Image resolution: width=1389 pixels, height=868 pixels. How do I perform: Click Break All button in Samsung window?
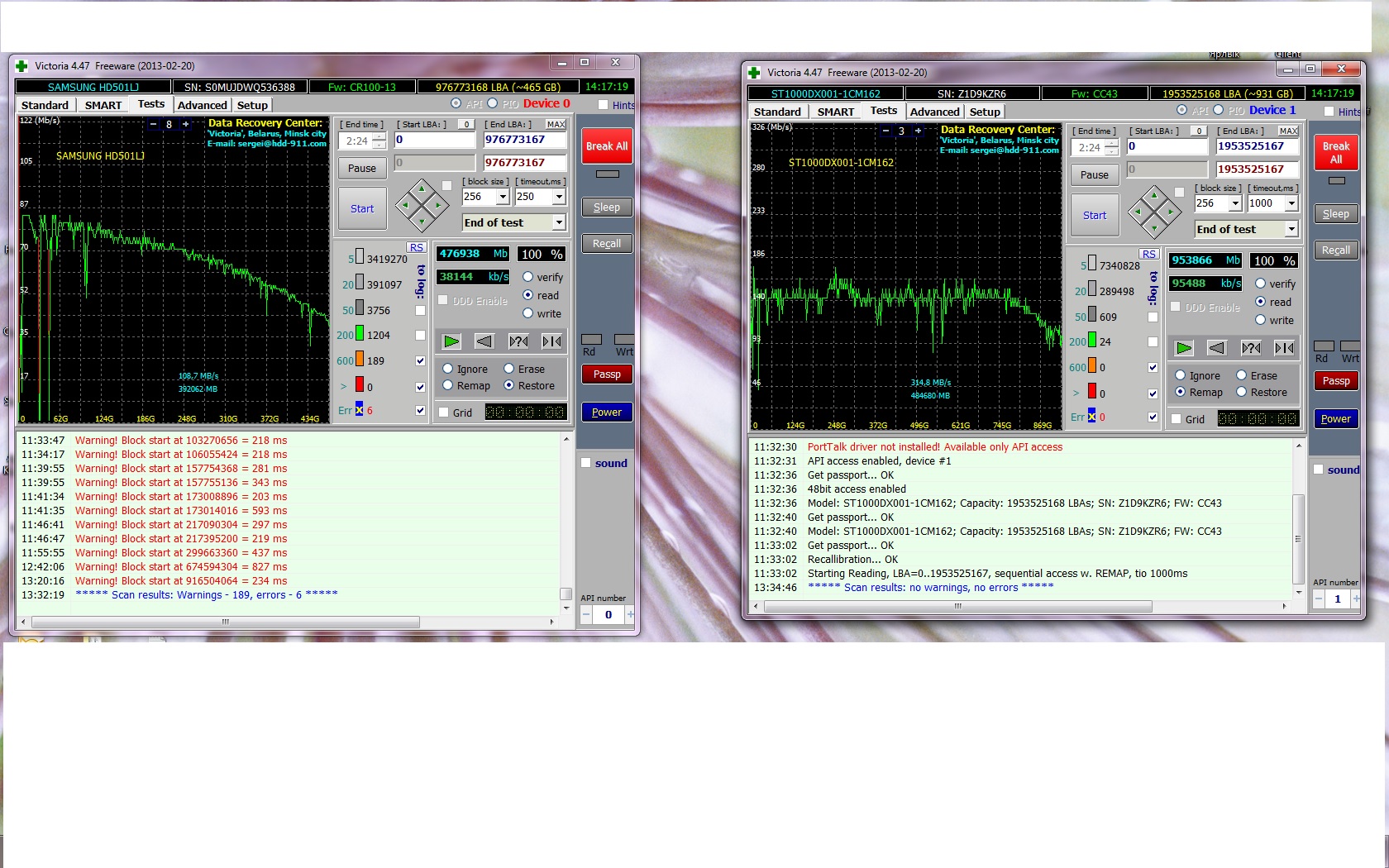(607, 146)
